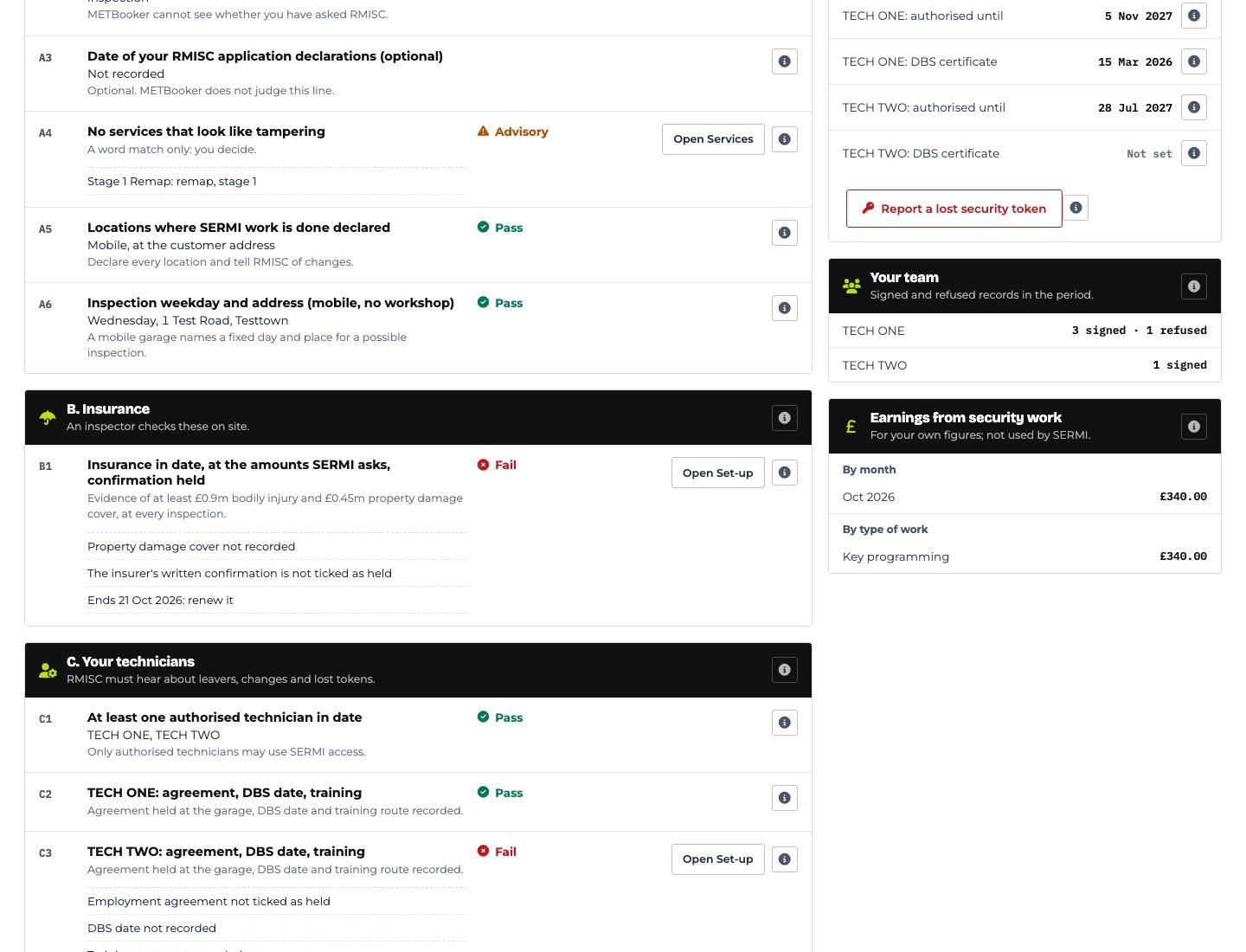Click info icon for TECH ONE authorised until

[1194, 16]
